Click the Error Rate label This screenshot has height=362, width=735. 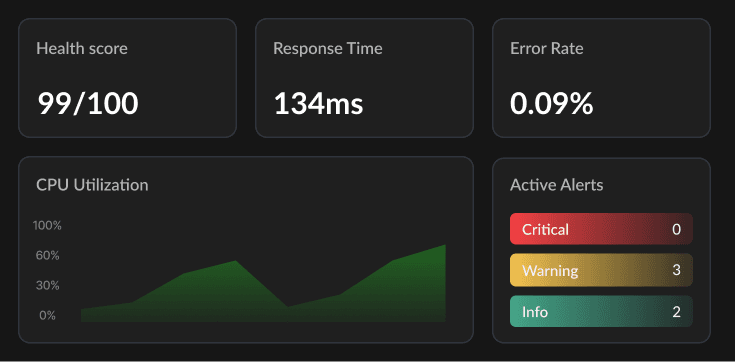coord(547,48)
